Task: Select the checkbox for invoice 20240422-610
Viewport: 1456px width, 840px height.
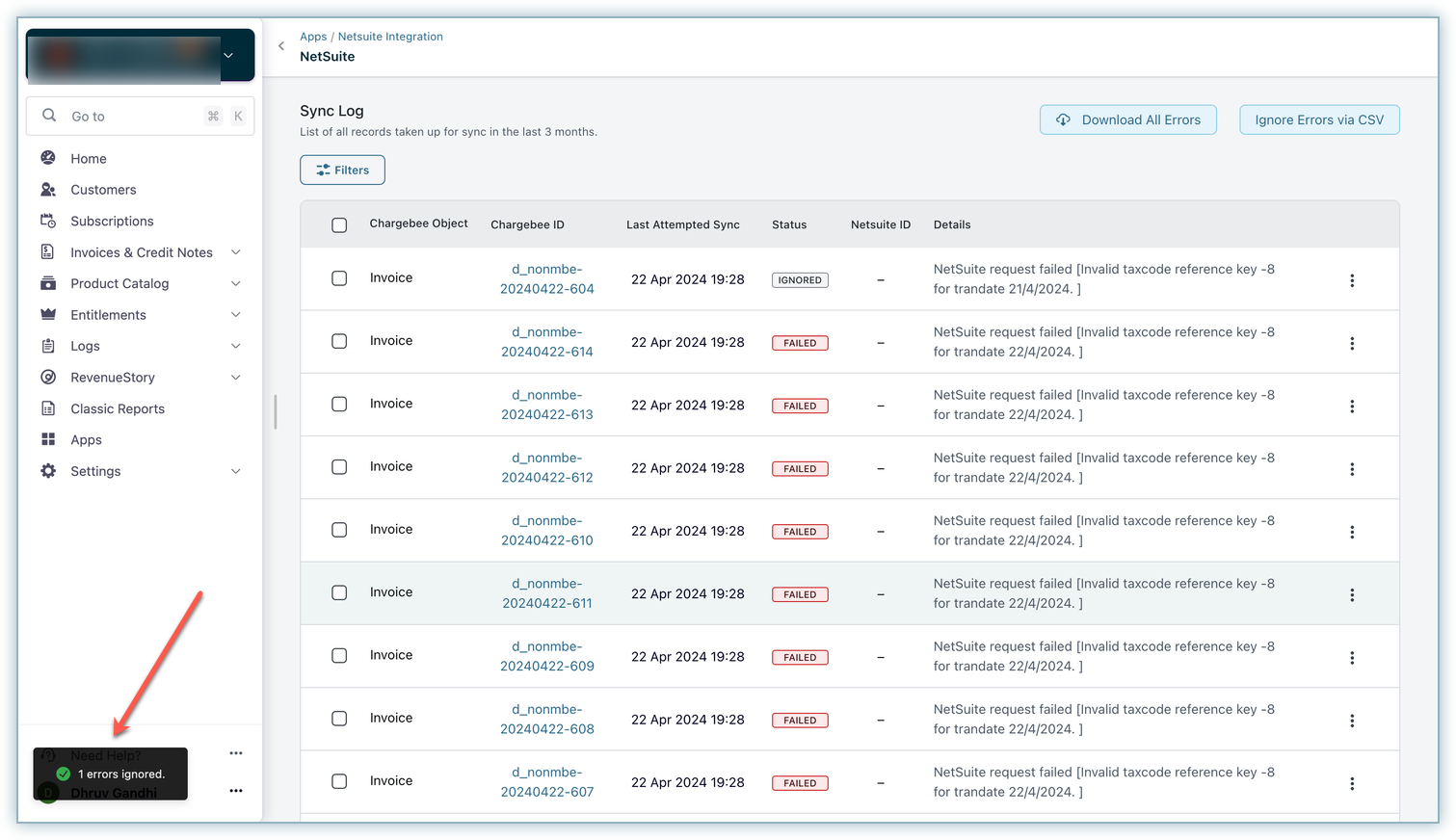Action: 339,530
